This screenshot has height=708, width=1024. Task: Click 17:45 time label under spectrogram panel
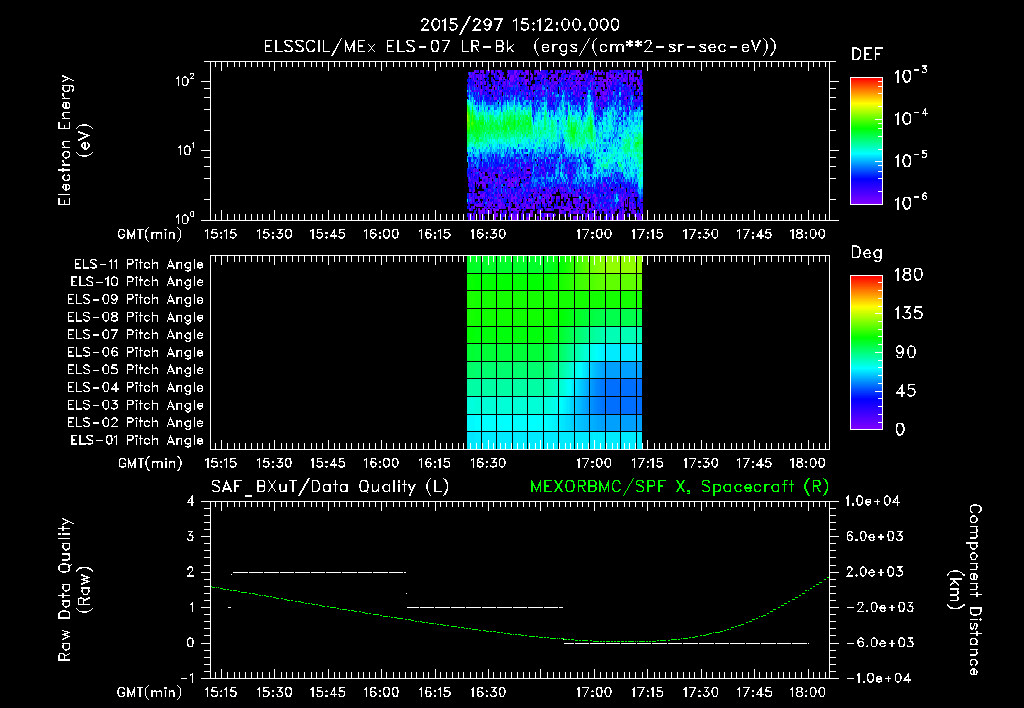click(x=754, y=234)
